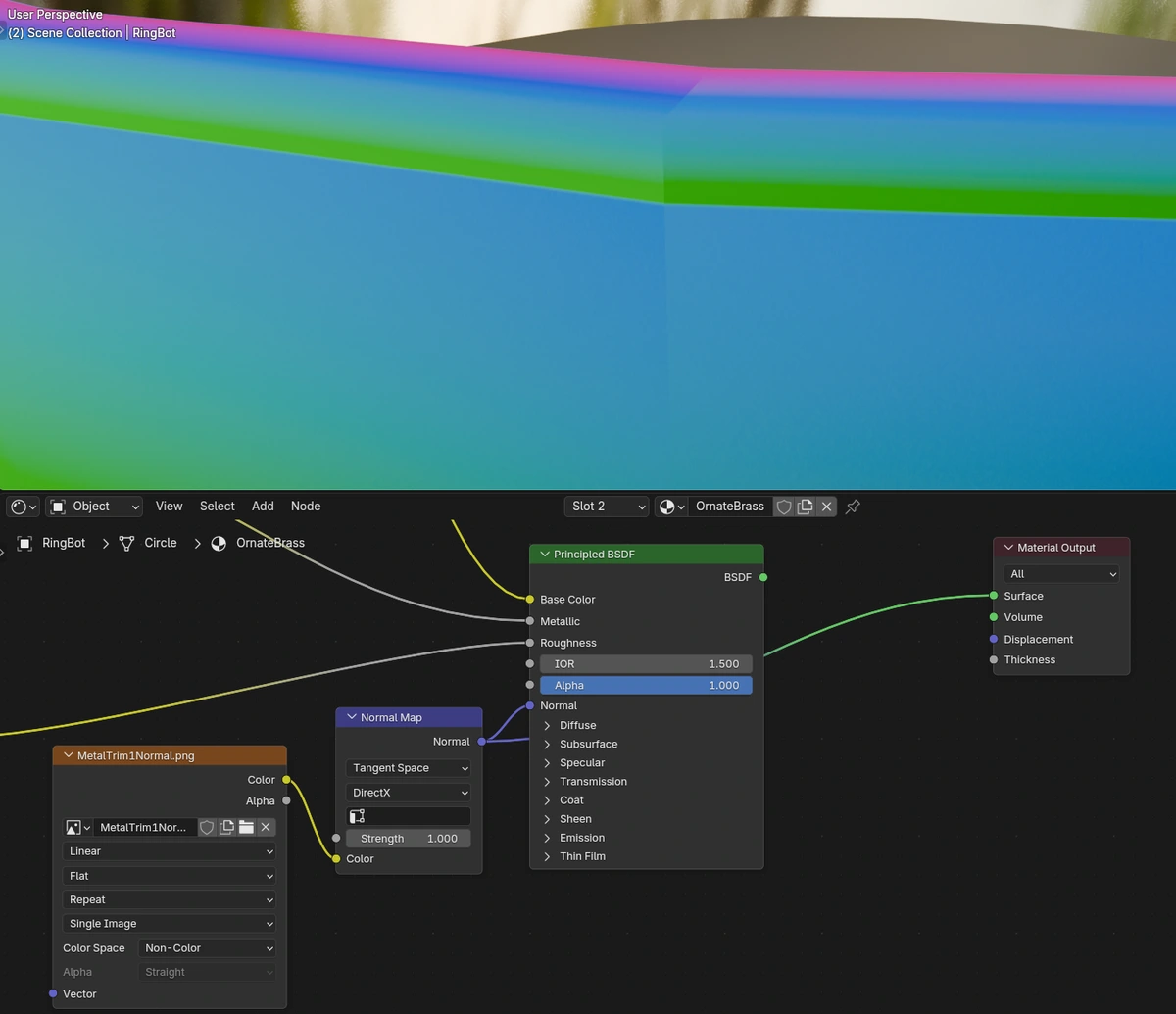The height and width of the screenshot is (1014, 1176).
Task: Change the Tangent Space dropdown
Action: [408, 768]
